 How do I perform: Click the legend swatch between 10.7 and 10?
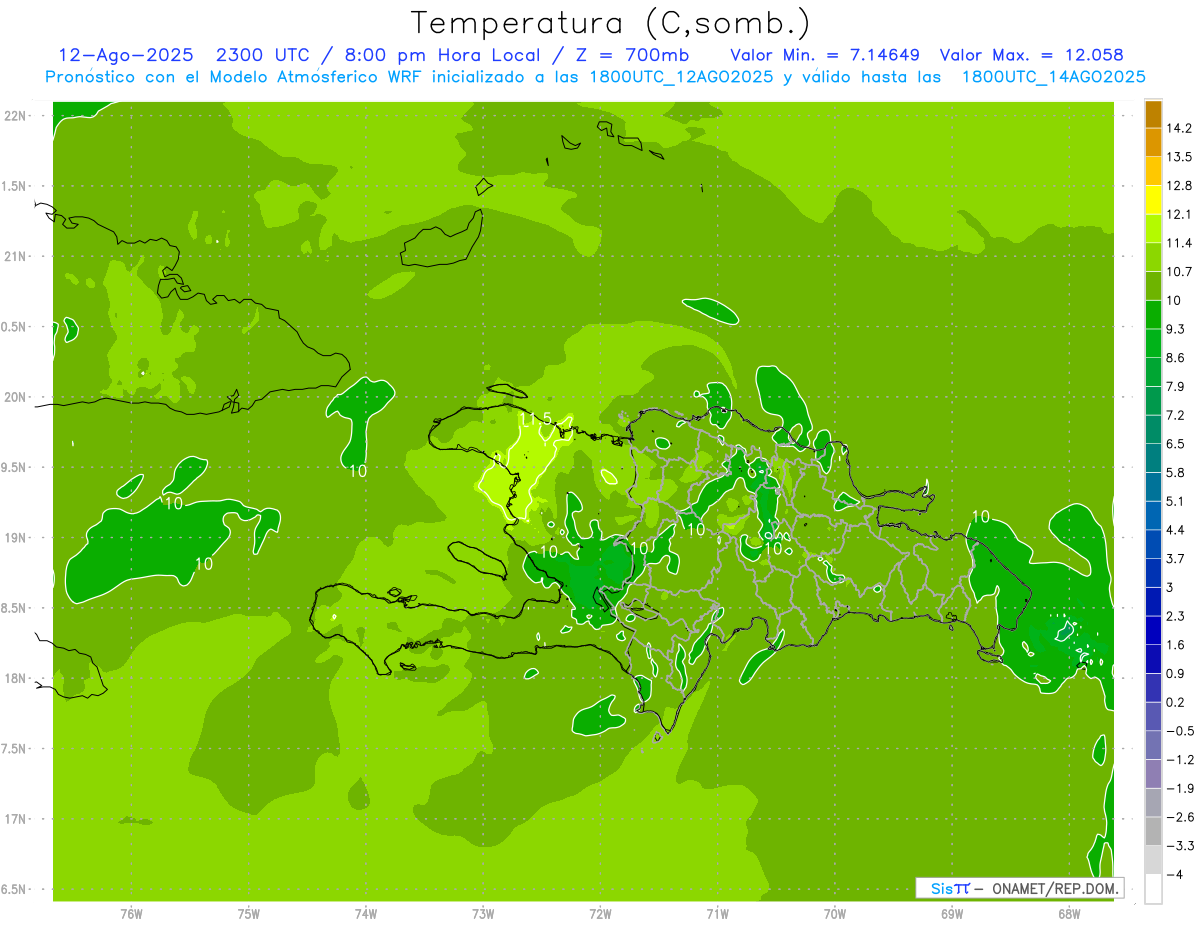tap(1153, 286)
